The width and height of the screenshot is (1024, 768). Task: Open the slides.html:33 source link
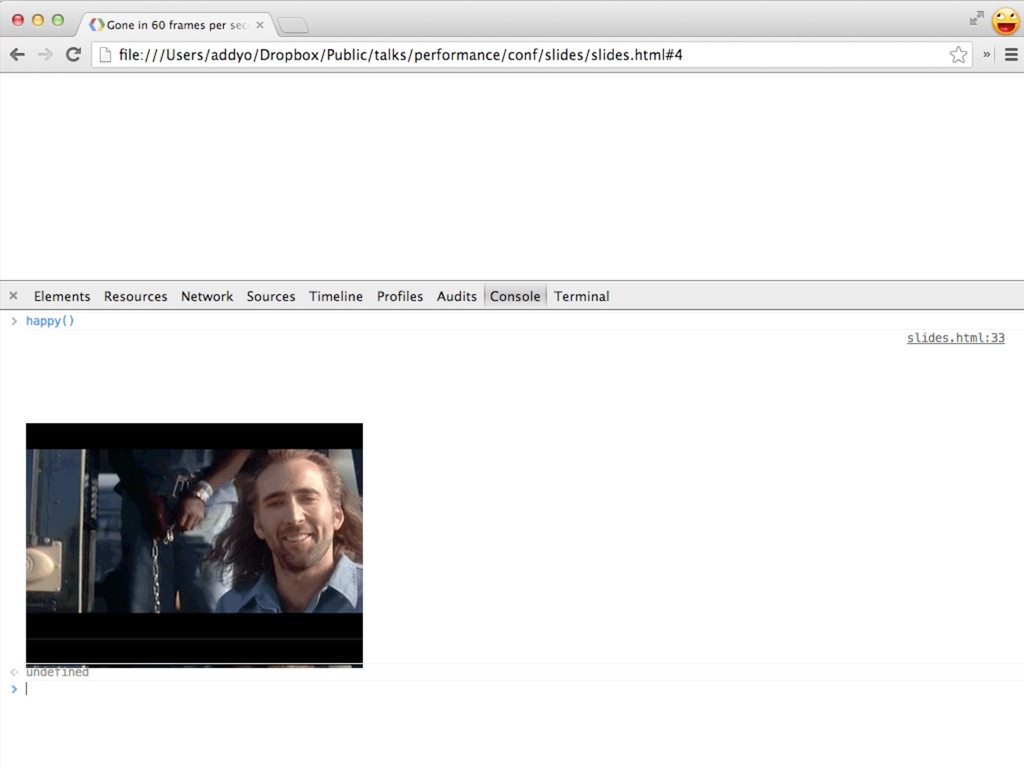[955, 338]
